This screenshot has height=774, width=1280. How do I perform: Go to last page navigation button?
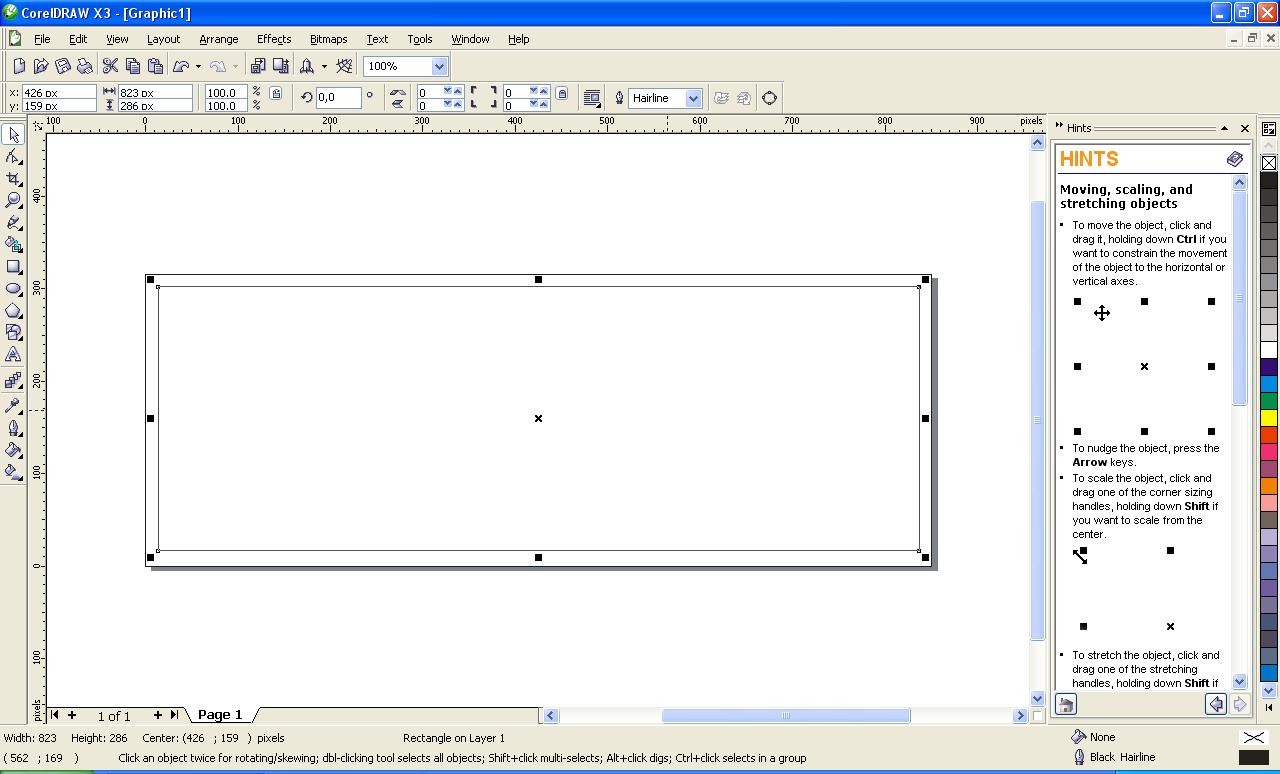pos(174,715)
